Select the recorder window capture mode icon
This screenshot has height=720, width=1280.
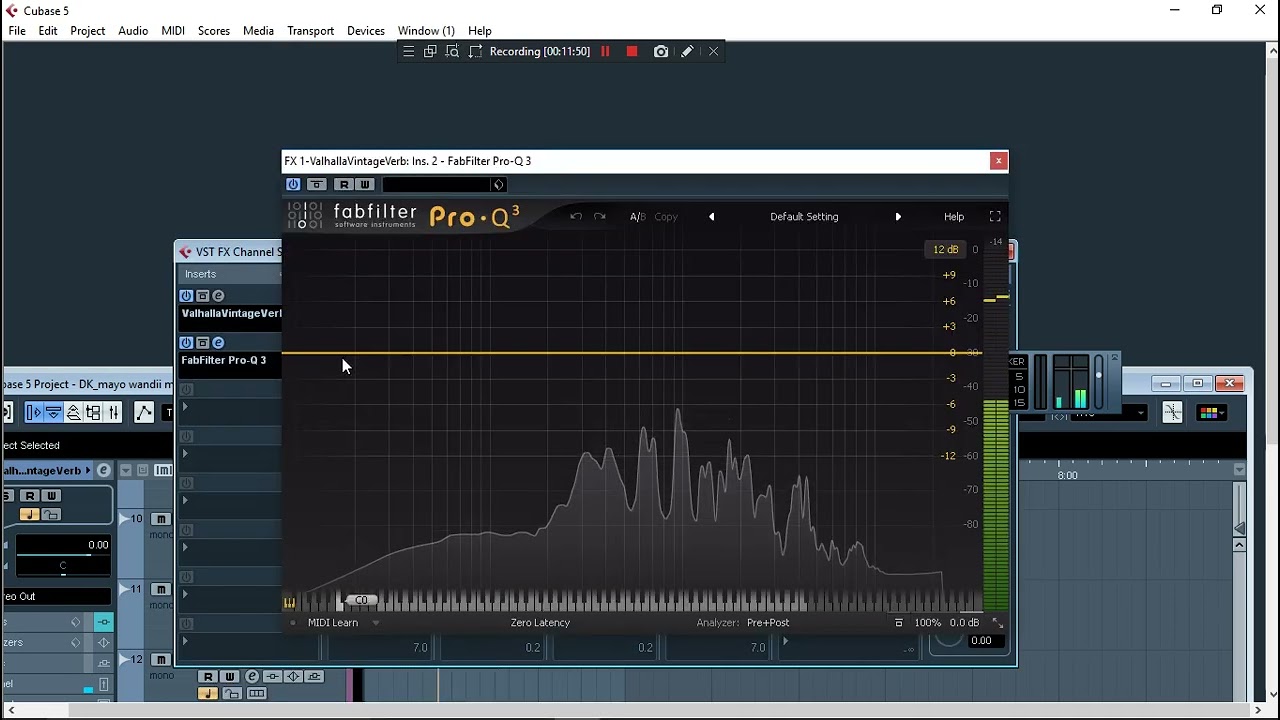[x=430, y=51]
